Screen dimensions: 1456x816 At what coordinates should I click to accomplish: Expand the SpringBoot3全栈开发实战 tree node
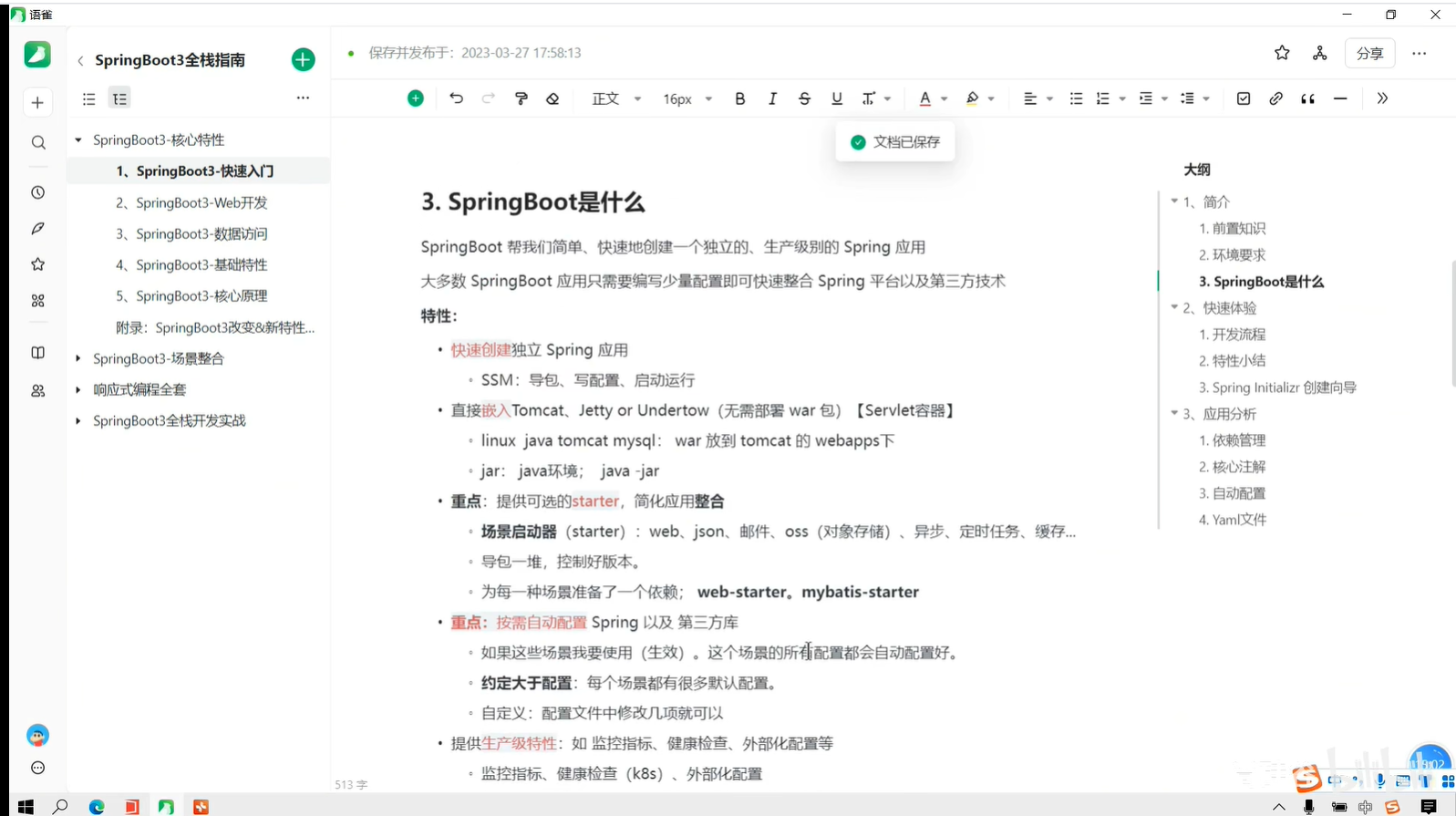tap(78, 420)
